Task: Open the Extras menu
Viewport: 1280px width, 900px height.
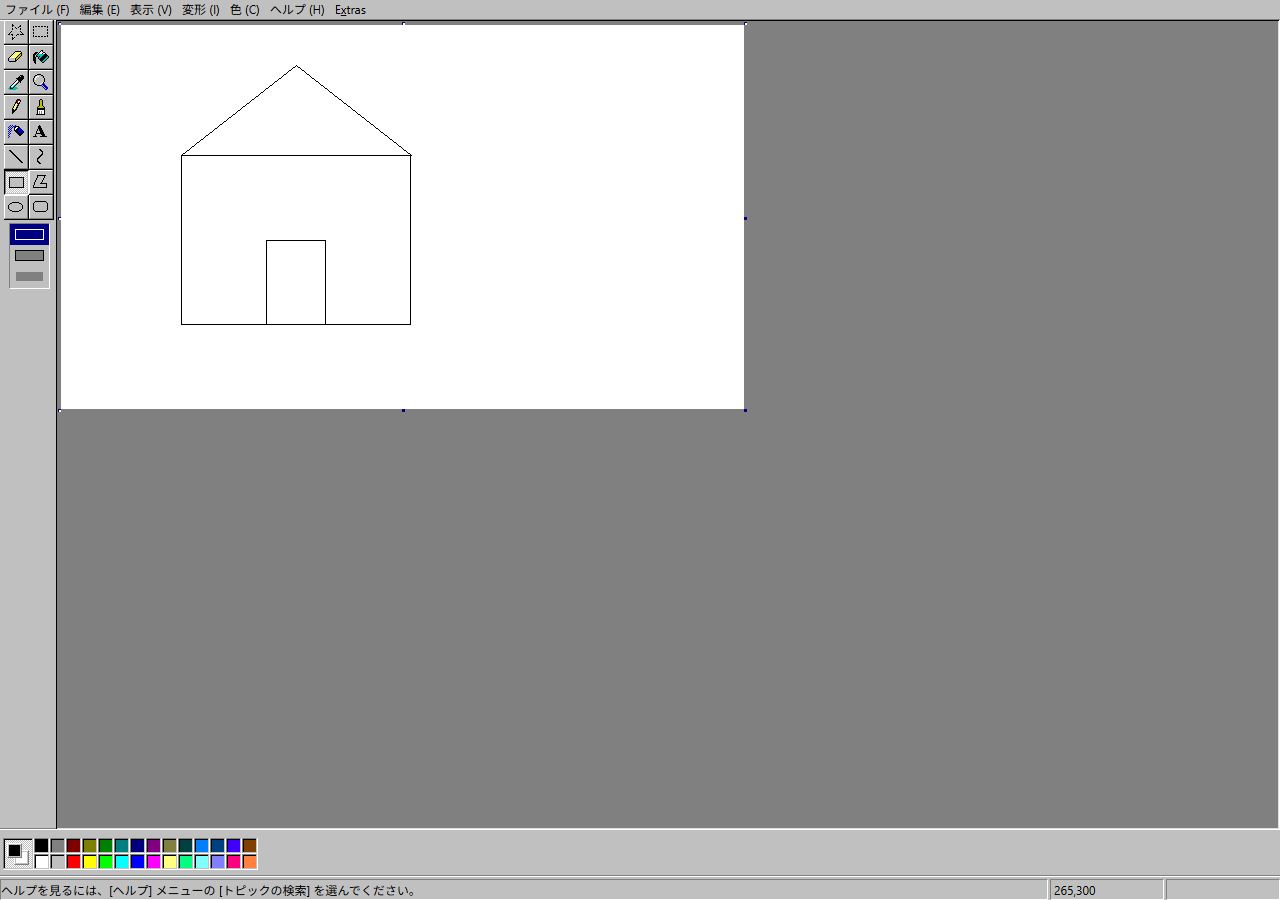Action: coord(350,10)
